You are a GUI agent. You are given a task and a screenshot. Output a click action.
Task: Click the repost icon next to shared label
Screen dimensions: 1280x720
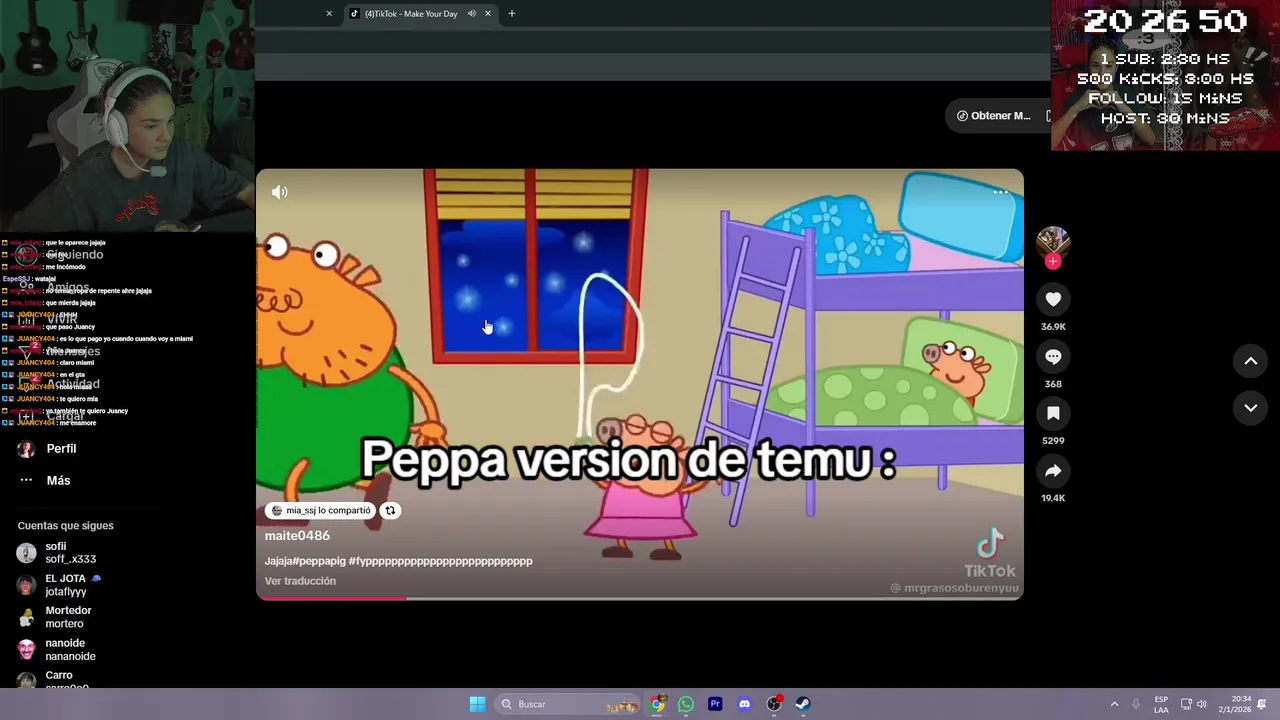click(x=391, y=510)
